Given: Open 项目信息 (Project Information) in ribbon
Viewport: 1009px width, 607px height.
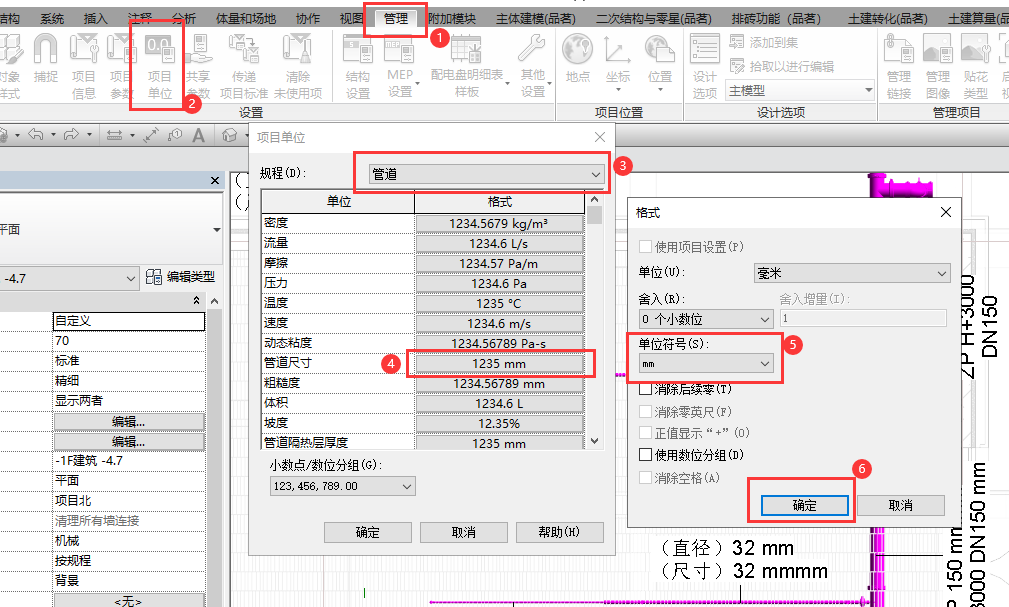Looking at the screenshot, I should point(84,49).
